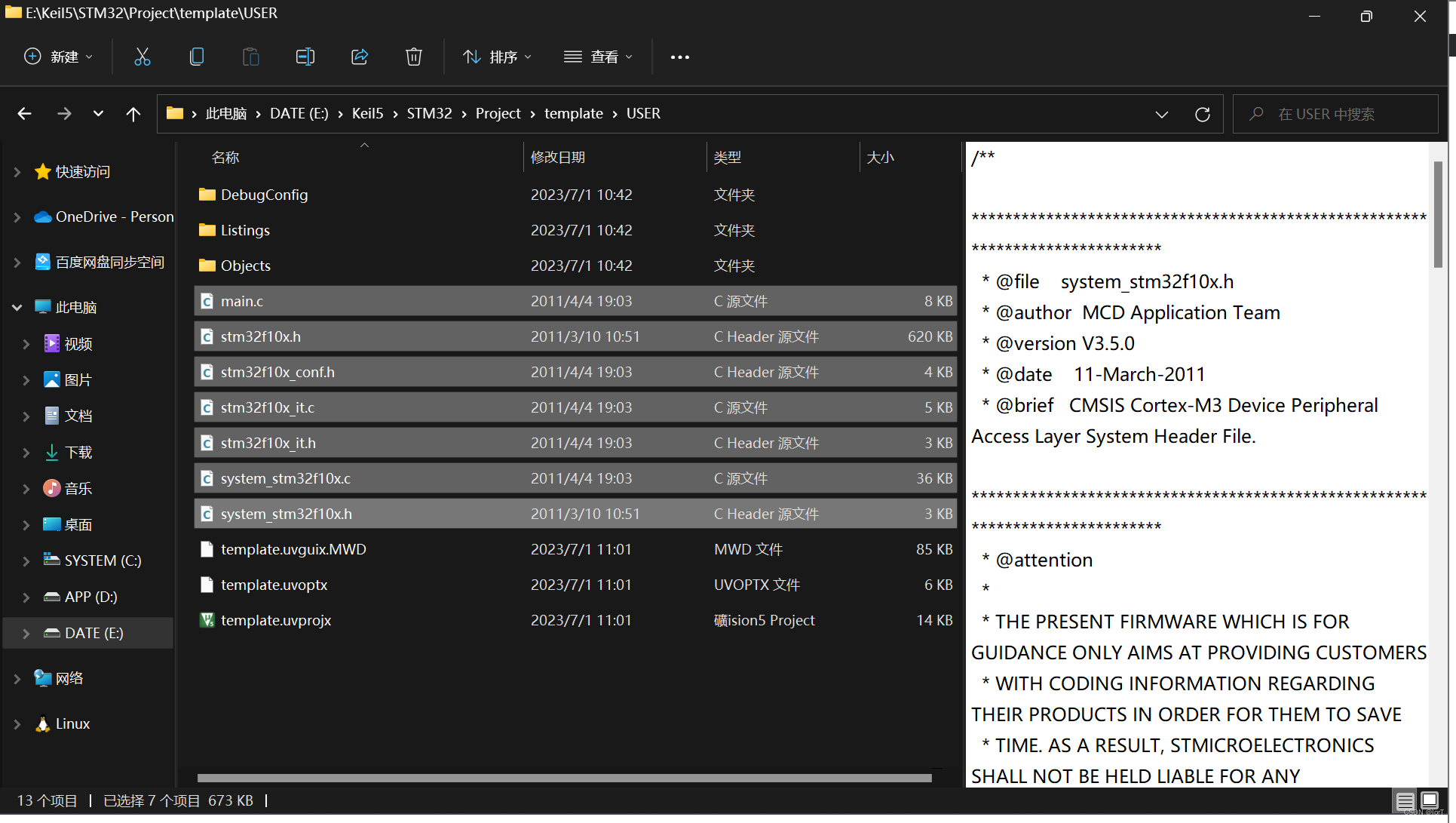The height and width of the screenshot is (823, 1456).
Task: Click the Rename icon in the toolbar
Action: [305, 57]
